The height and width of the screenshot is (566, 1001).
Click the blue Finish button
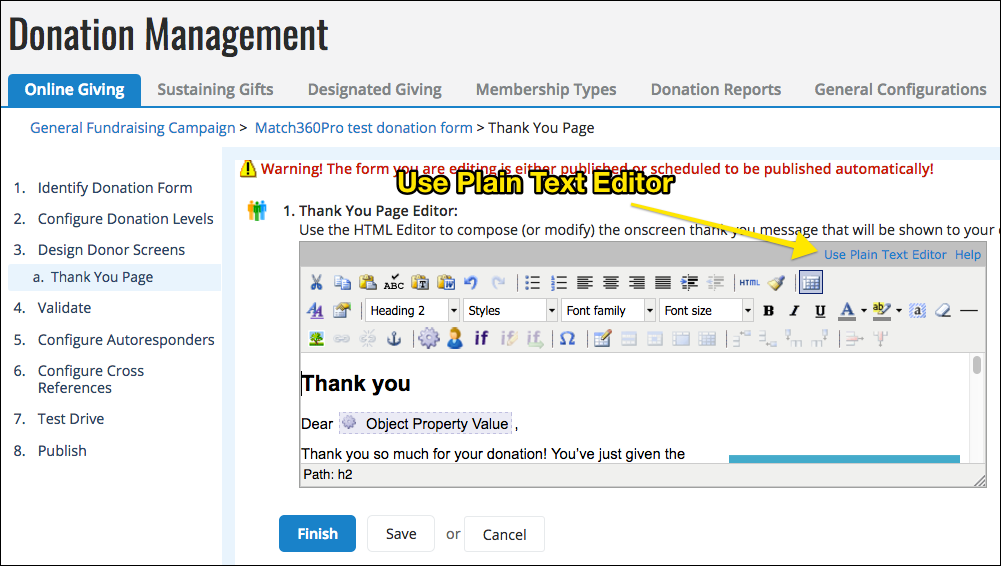(x=317, y=534)
